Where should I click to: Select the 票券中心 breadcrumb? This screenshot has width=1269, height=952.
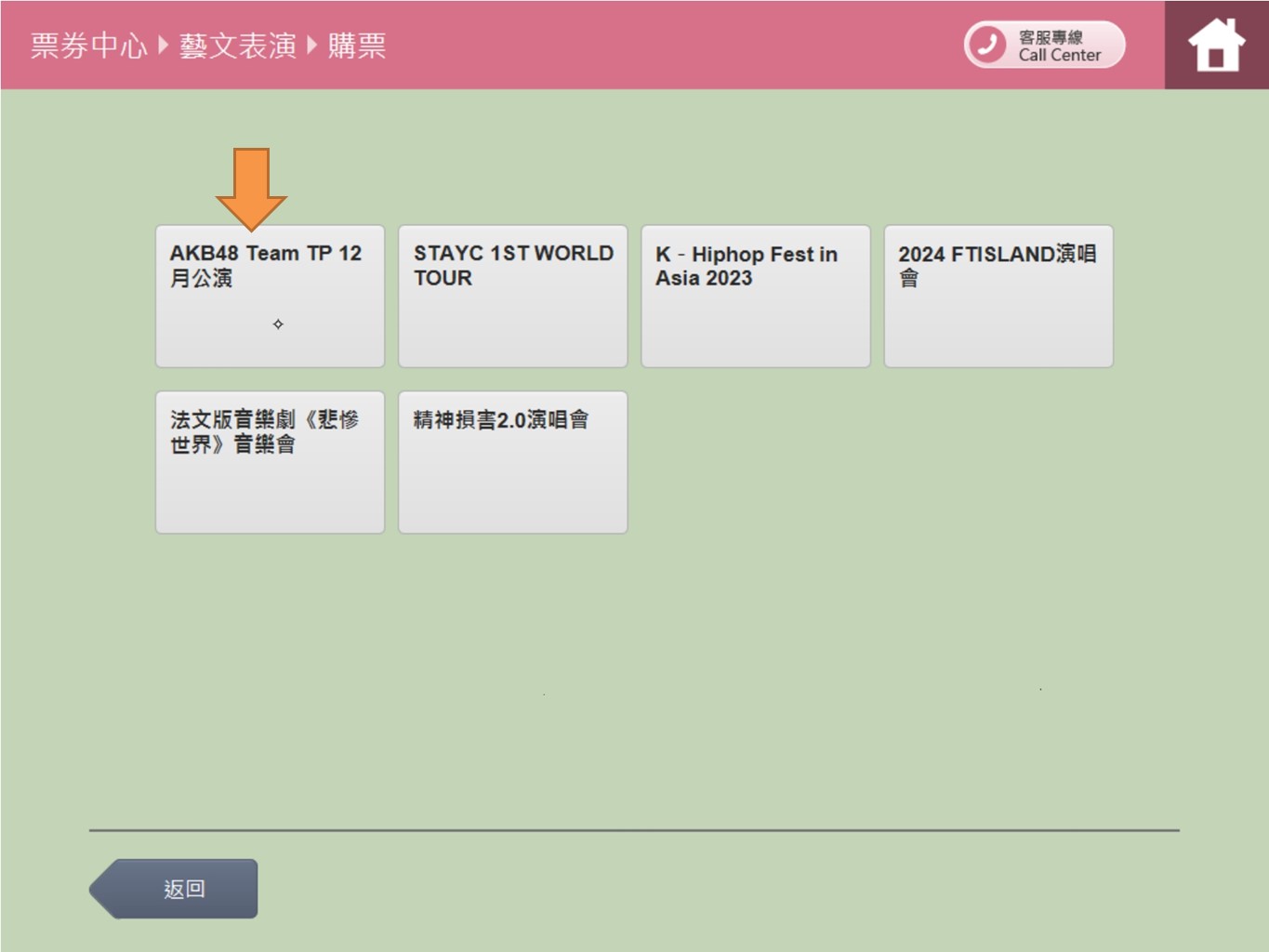(88, 46)
